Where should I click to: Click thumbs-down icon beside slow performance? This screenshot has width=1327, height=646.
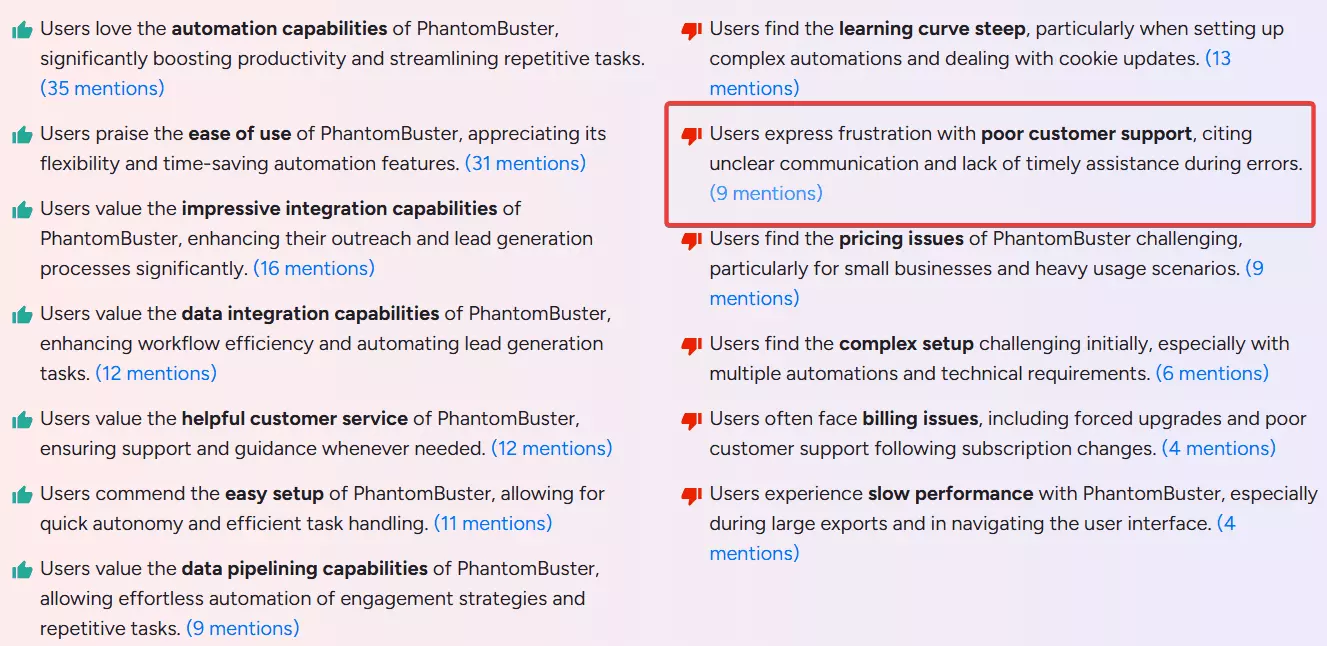pyautogui.click(x=691, y=495)
